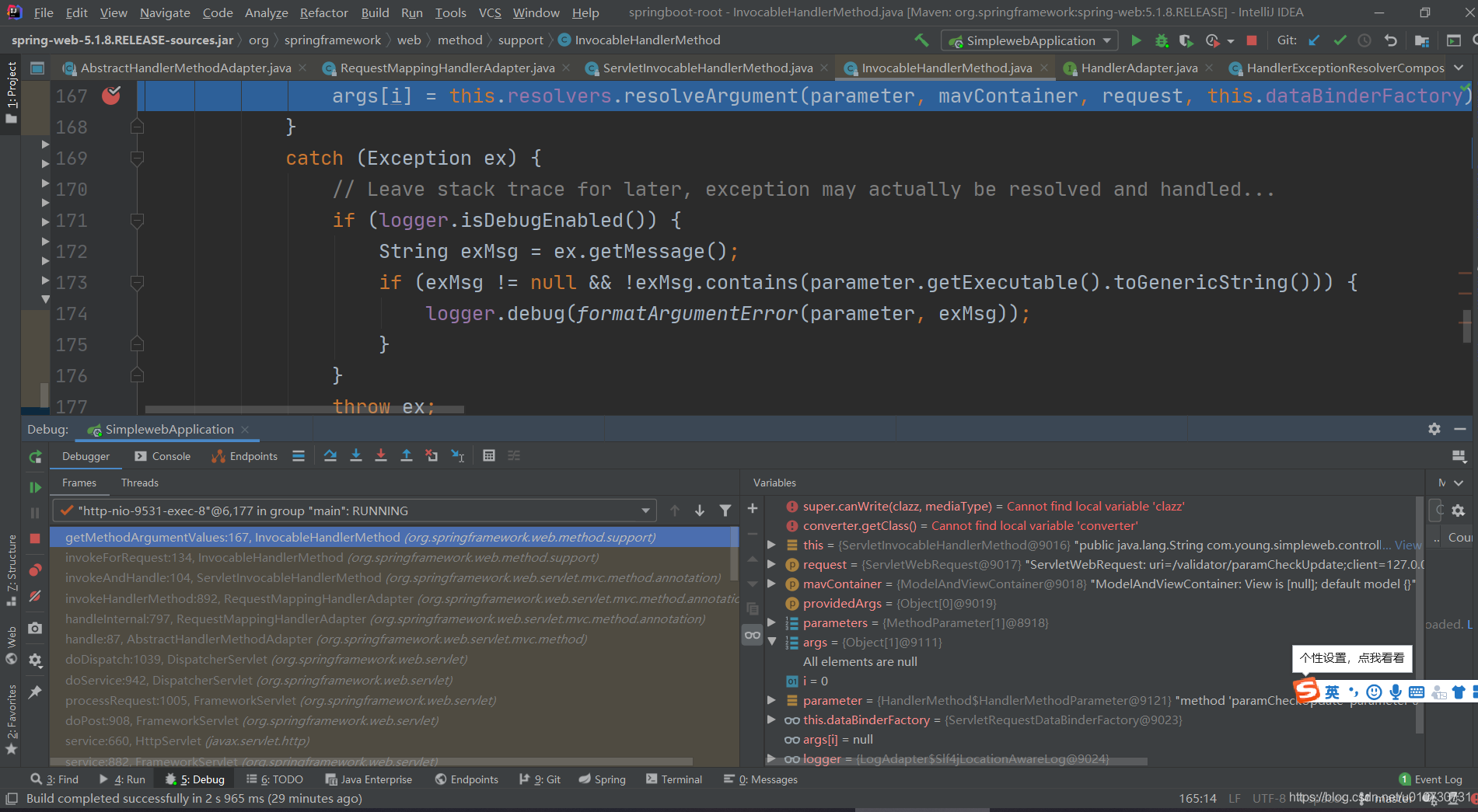Open the Terminal tool window
The image size is (1478, 812).
click(673, 779)
